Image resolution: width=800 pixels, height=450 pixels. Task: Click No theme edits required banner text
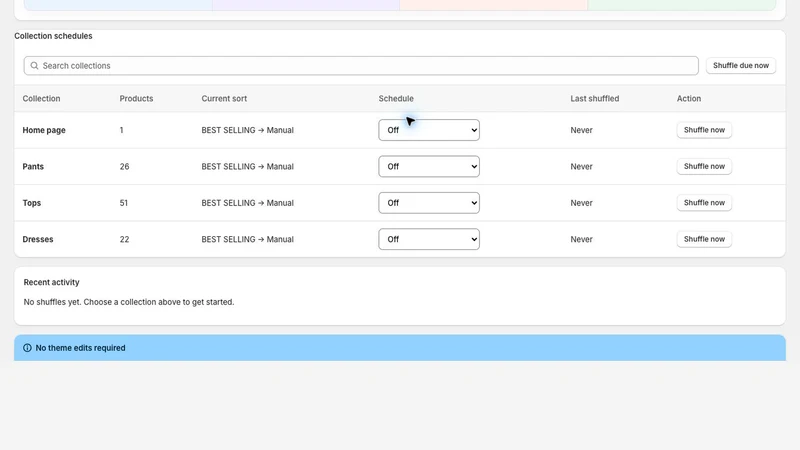[81, 348]
